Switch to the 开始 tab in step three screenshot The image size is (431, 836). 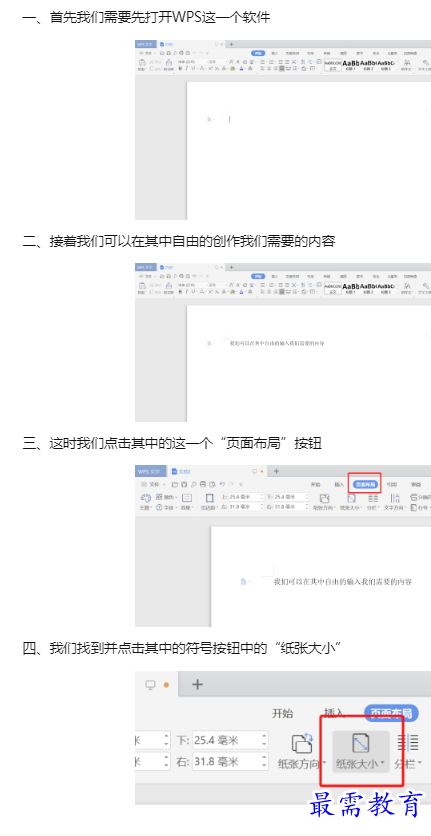tap(315, 485)
